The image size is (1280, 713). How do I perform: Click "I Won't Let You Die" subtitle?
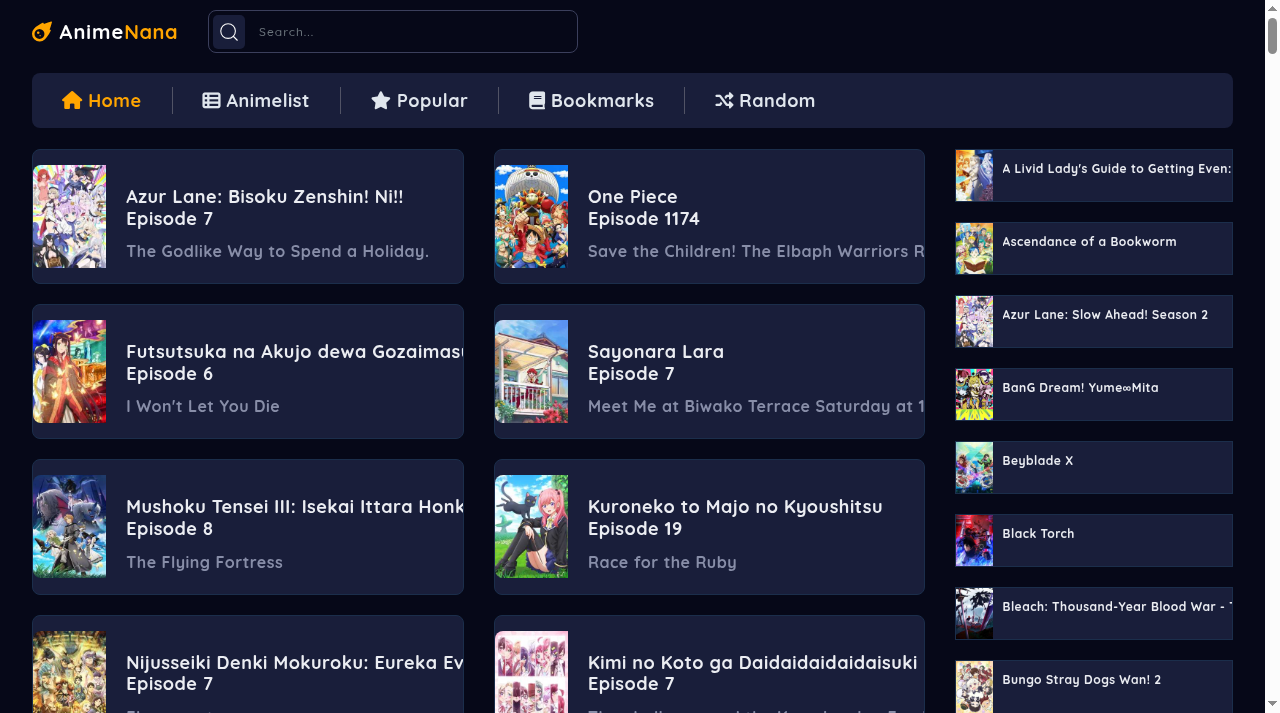tap(203, 406)
